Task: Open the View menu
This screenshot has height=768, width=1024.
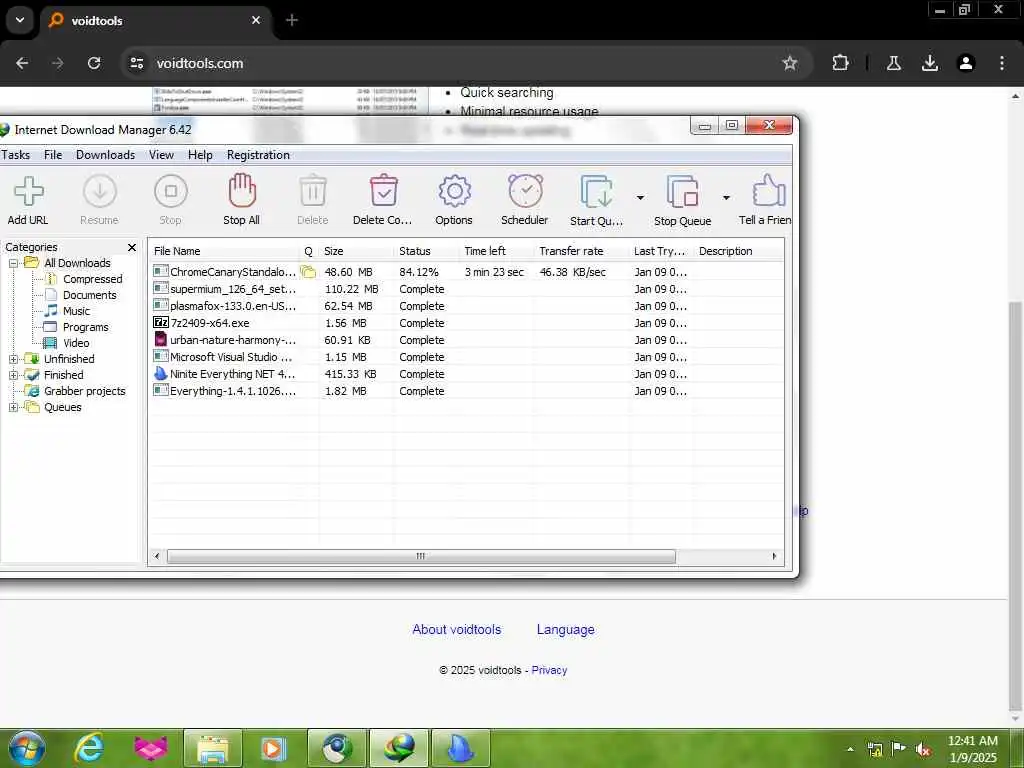Action: click(161, 155)
